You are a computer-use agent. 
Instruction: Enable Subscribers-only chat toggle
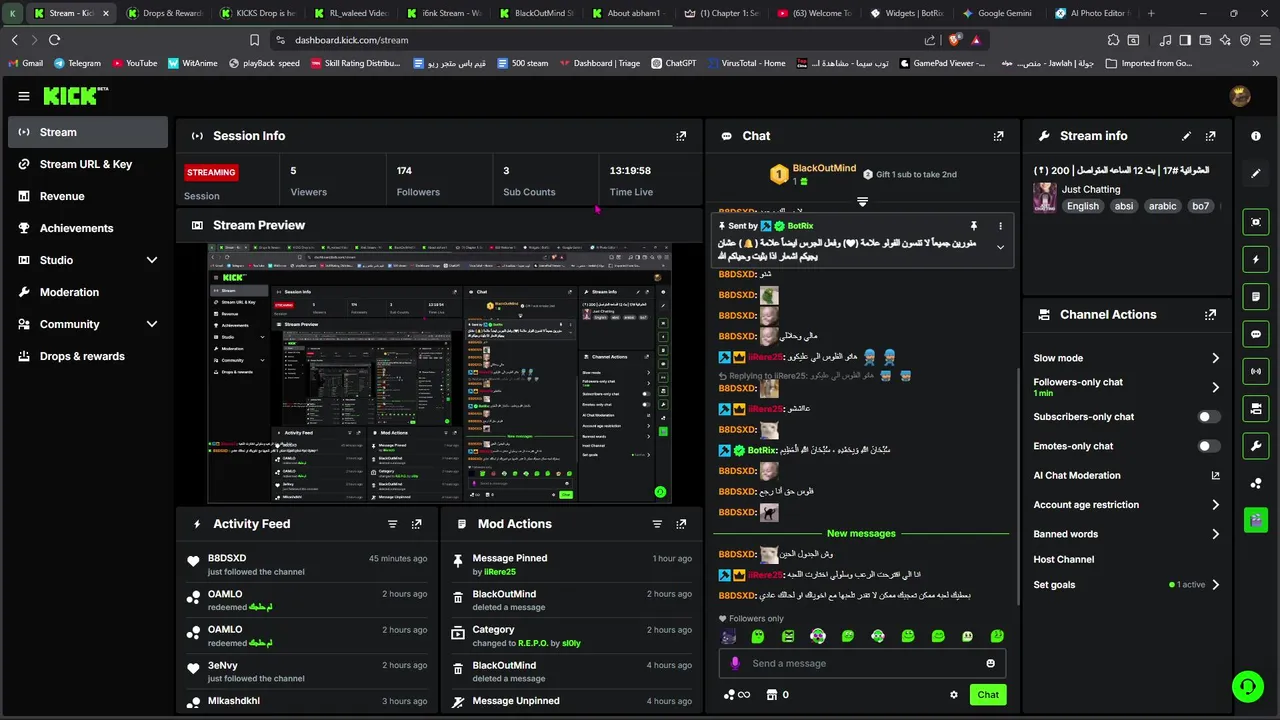[x=1209, y=417]
